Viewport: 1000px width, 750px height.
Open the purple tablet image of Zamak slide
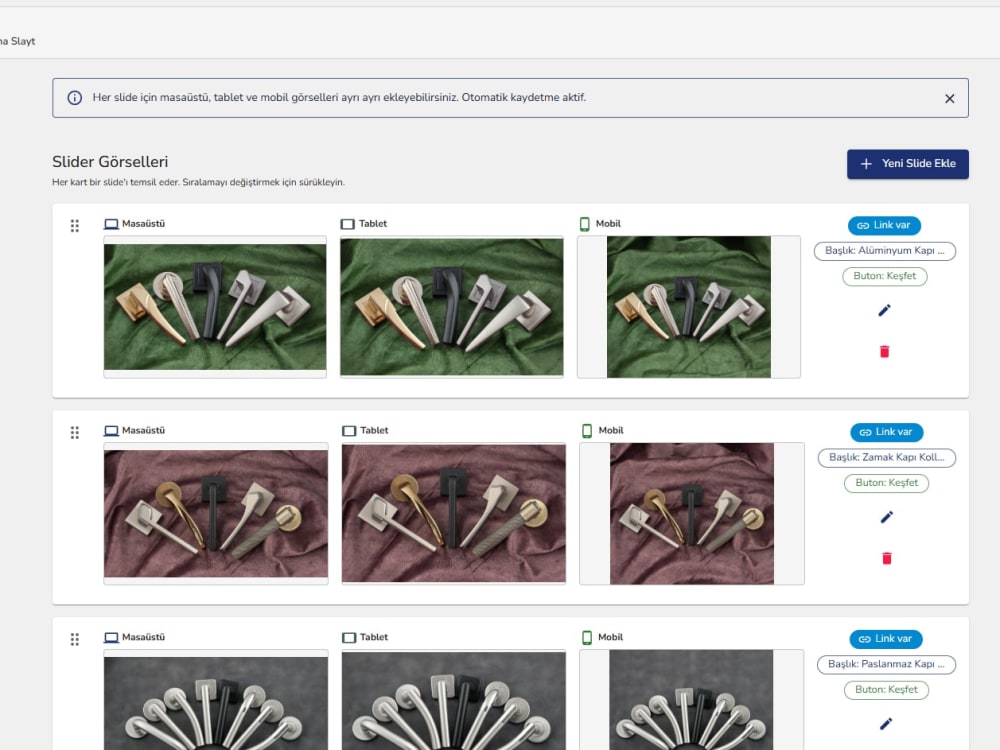pos(453,513)
